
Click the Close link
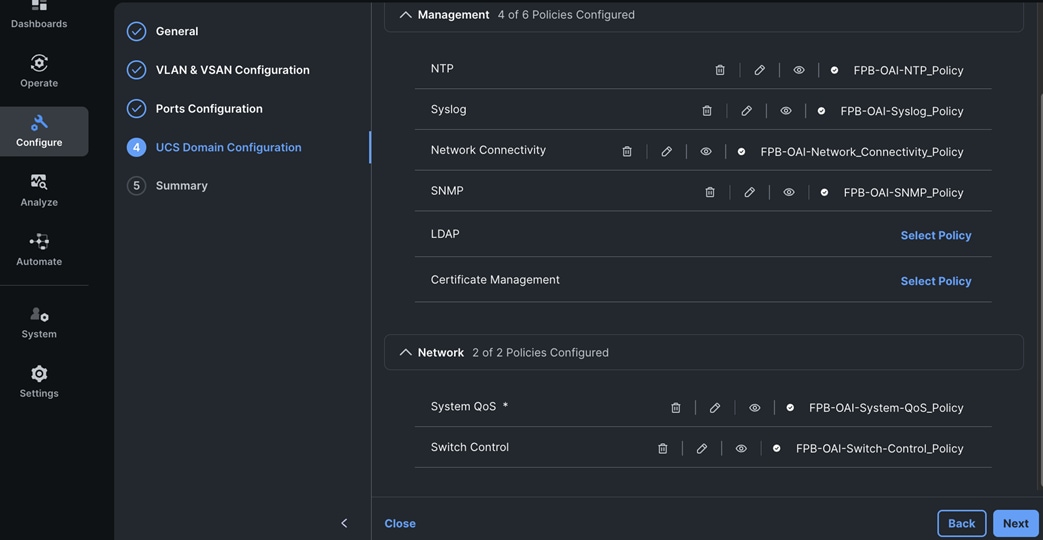400,523
